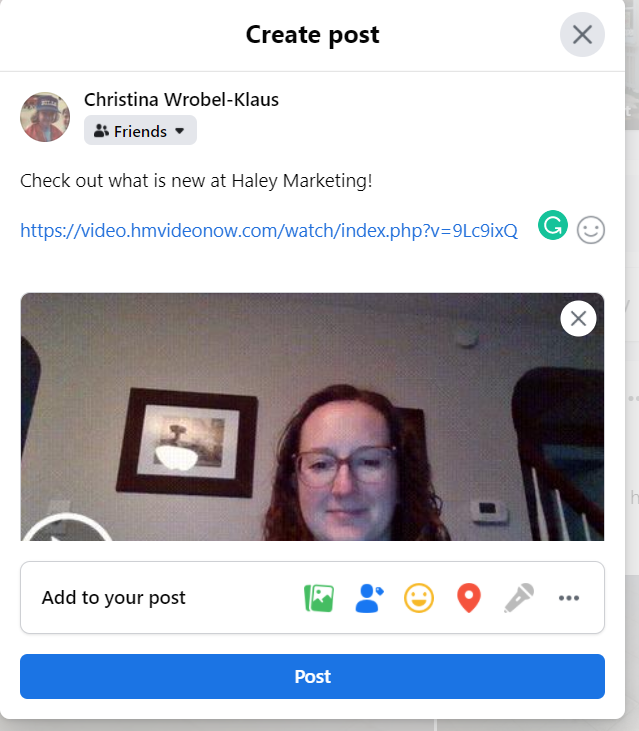This screenshot has height=731, width=639.
Task: Click the name Christina Wrobel-Klaus
Action: pyautogui.click(x=181, y=99)
